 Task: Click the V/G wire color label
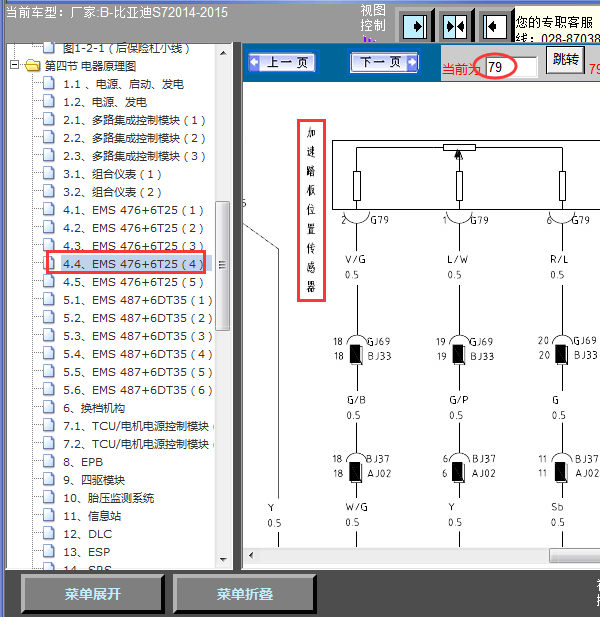tap(355, 259)
